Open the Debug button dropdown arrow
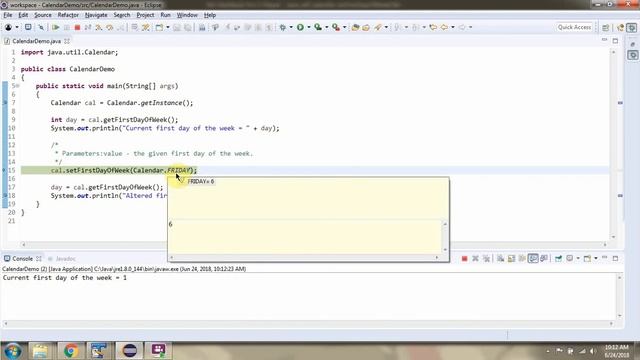Screen dimensions: 640x360 click(291, 27)
